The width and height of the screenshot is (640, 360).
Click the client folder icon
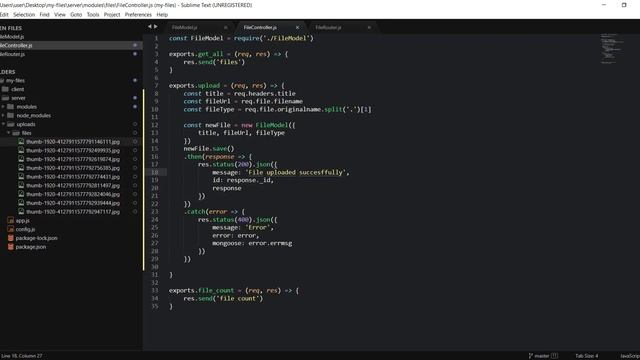5,89
